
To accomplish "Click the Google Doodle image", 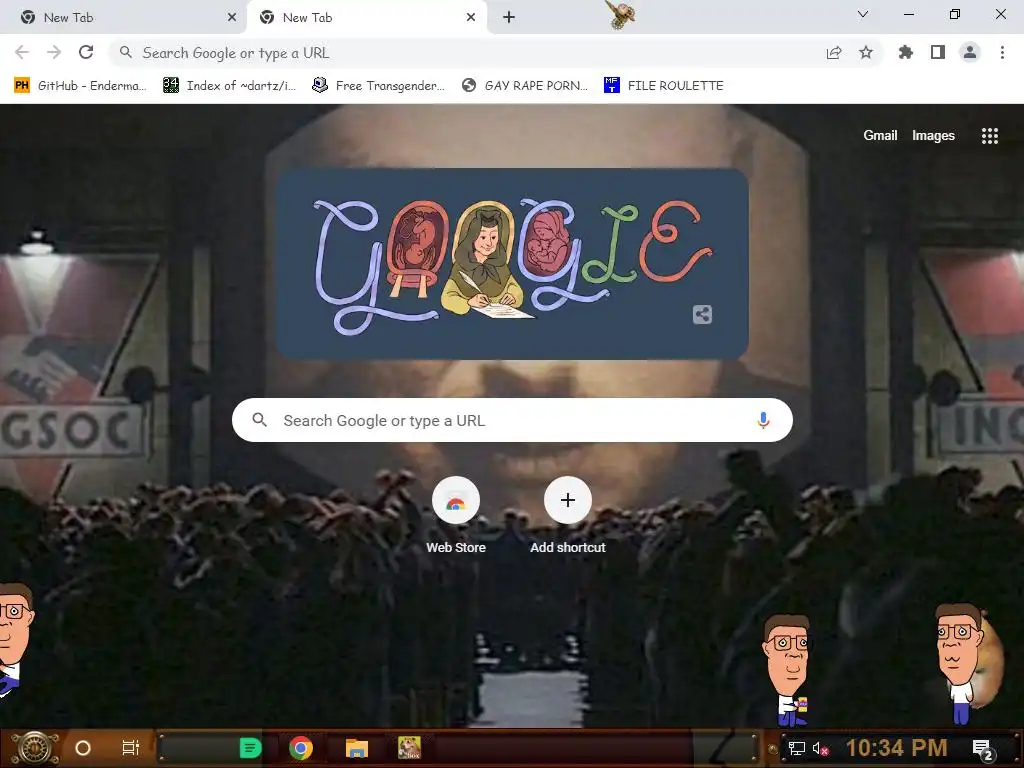I will pyautogui.click(x=512, y=264).
